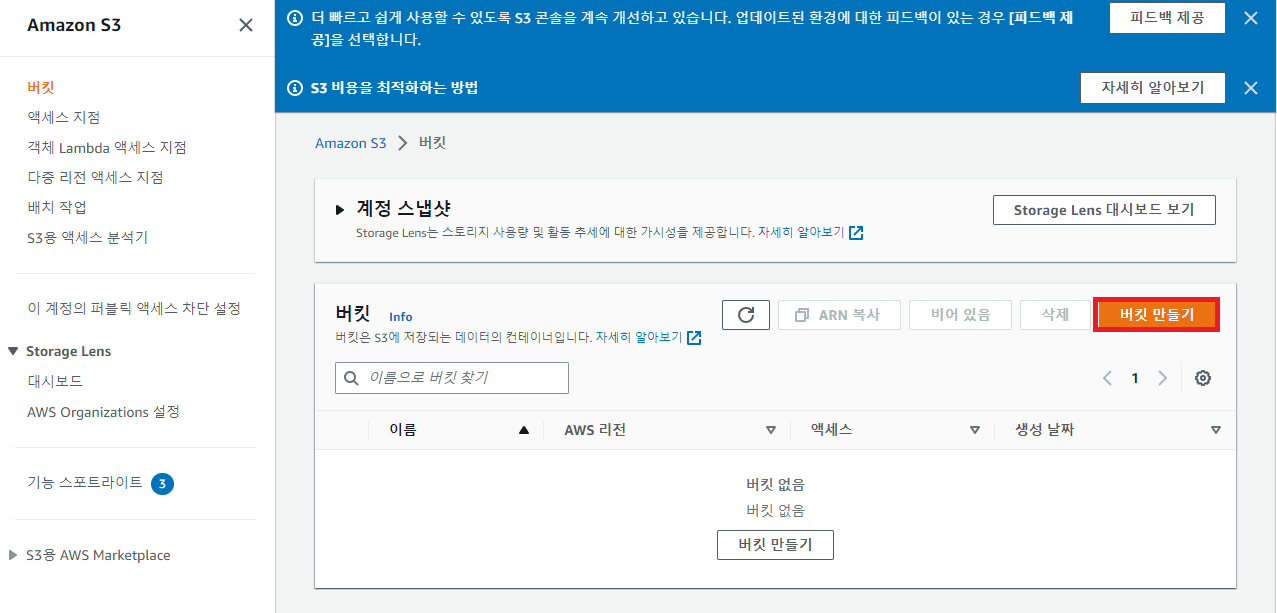Viewport: 1277px width, 613px height.
Task: Click 자세히 알아보기 link in 계정 스냅샷
Action: click(800, 232)
